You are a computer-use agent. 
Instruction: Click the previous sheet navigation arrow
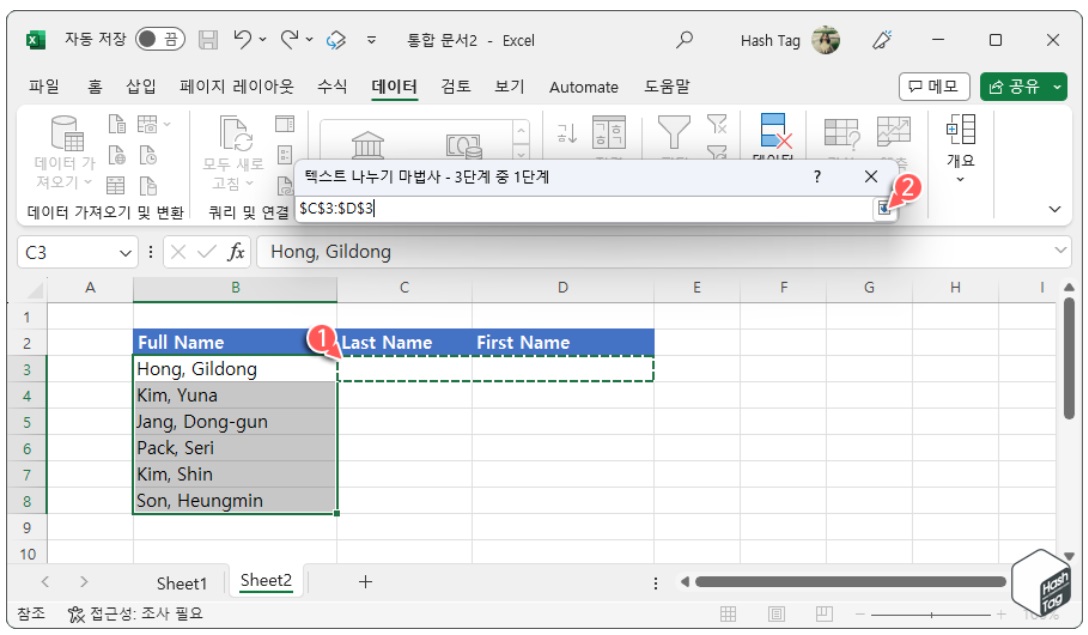pyautogui.click(x=45, y=582)
